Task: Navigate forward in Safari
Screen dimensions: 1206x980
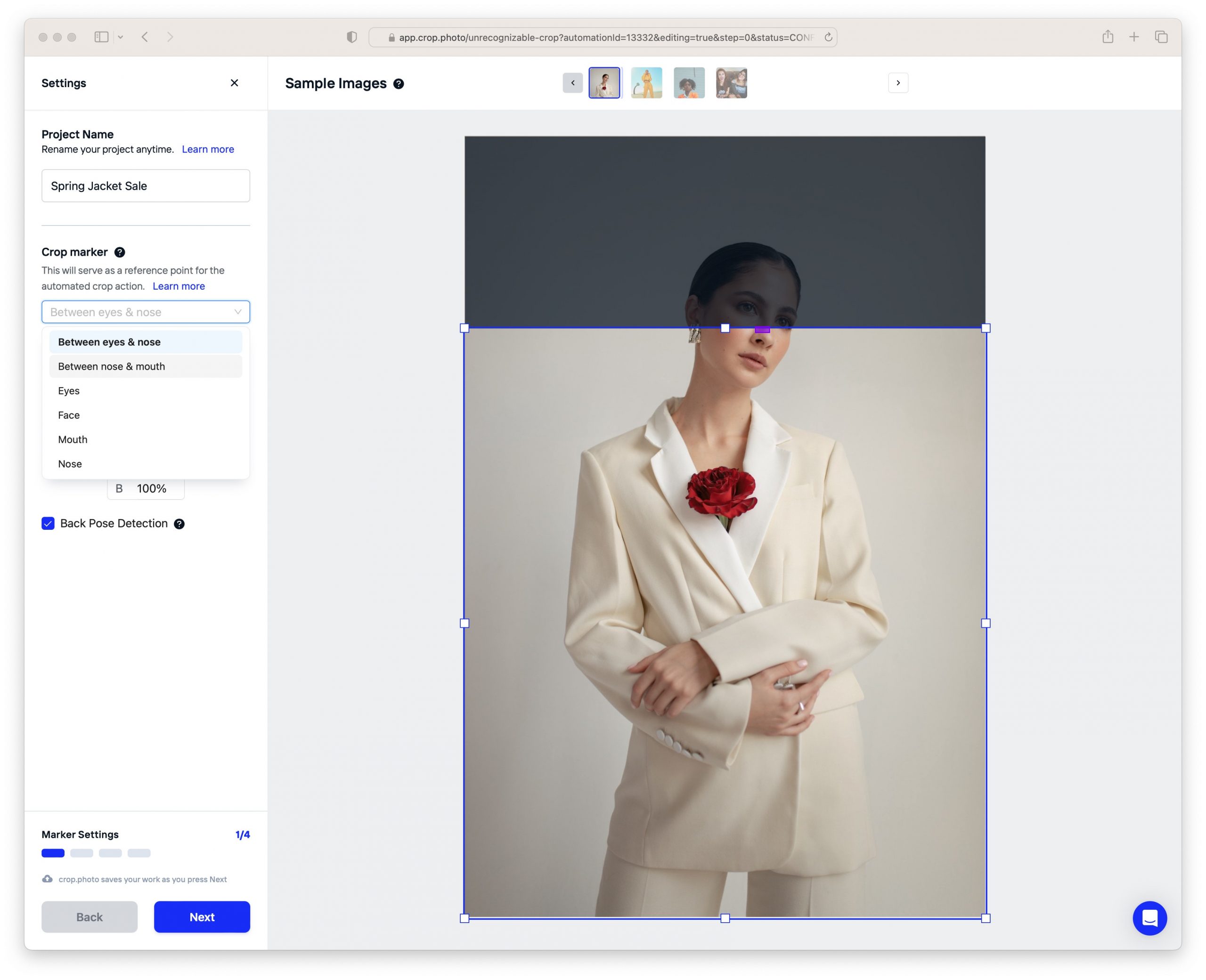Action: tap(170, 37)
